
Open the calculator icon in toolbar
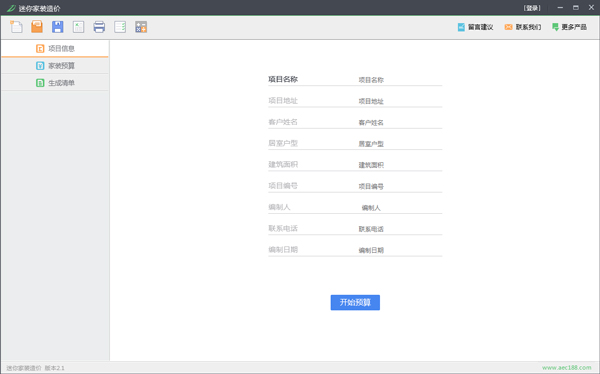pos(141,27)
